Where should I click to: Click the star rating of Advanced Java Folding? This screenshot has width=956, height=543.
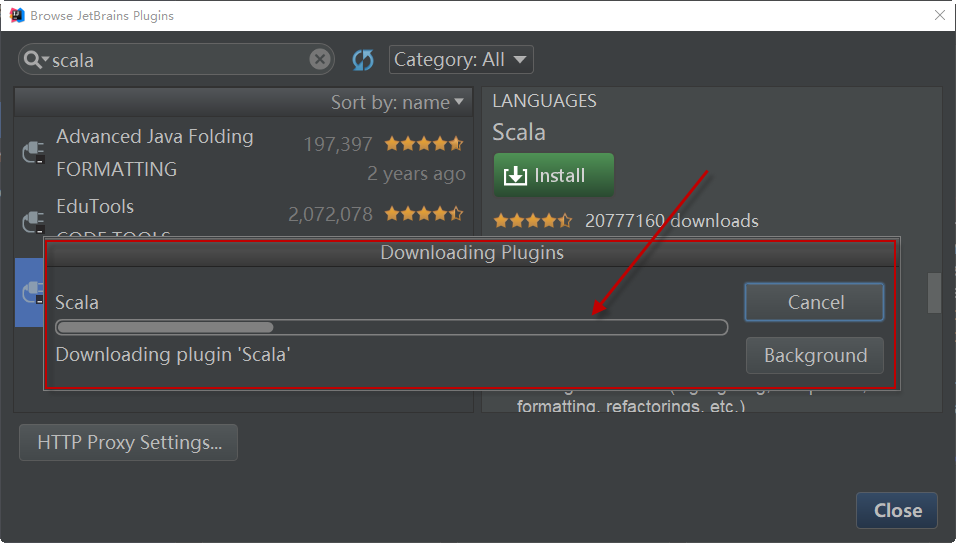424,144
